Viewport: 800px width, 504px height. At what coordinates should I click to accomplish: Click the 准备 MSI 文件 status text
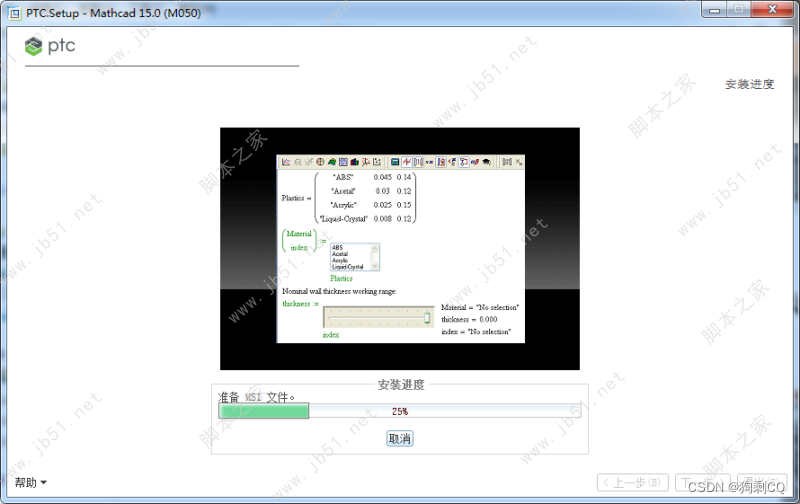[257, 397]
